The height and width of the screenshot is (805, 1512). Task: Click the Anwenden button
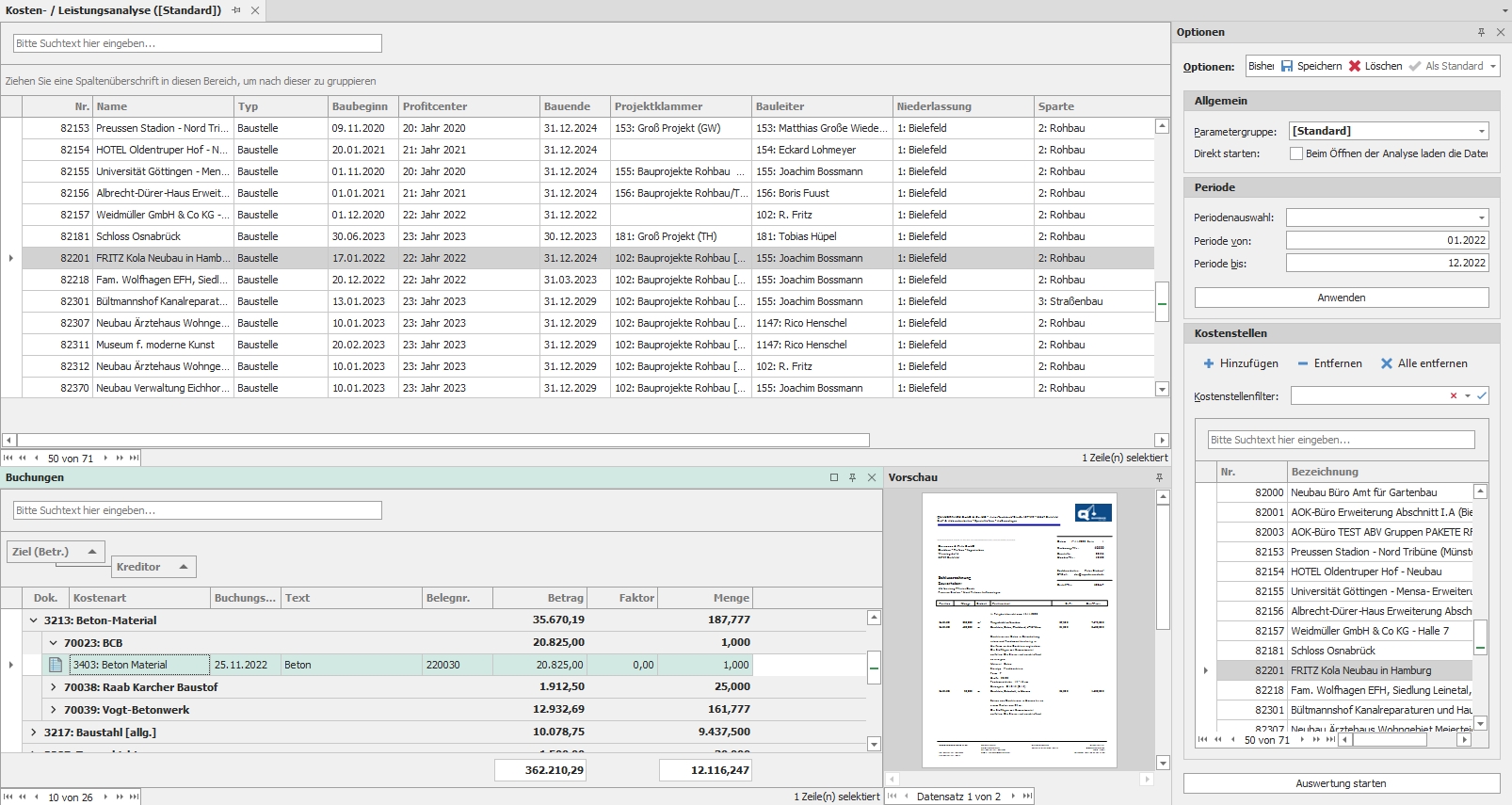[1341, 298]
